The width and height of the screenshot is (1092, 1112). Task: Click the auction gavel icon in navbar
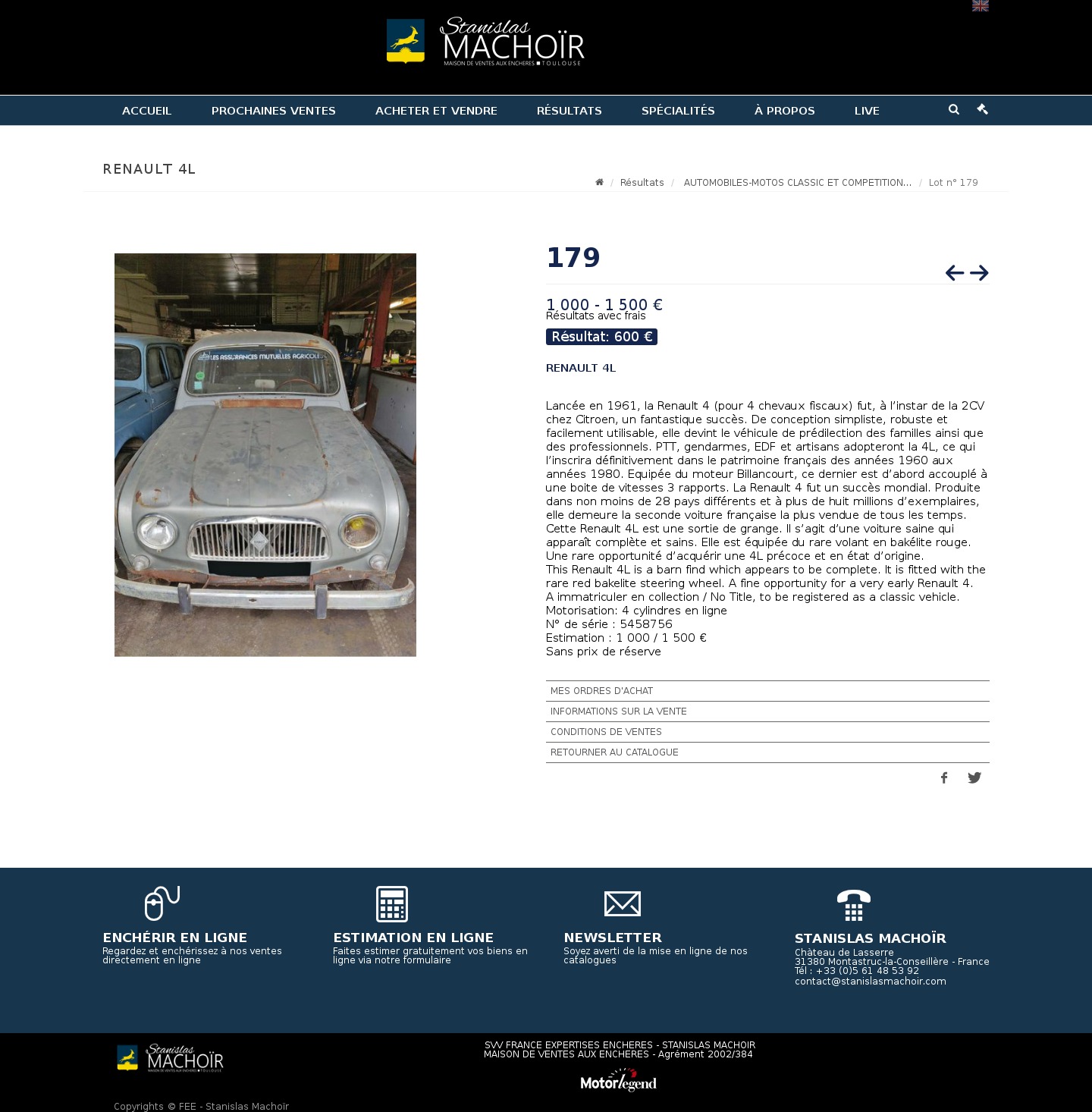pyautogui.click(x=982, y=109)
